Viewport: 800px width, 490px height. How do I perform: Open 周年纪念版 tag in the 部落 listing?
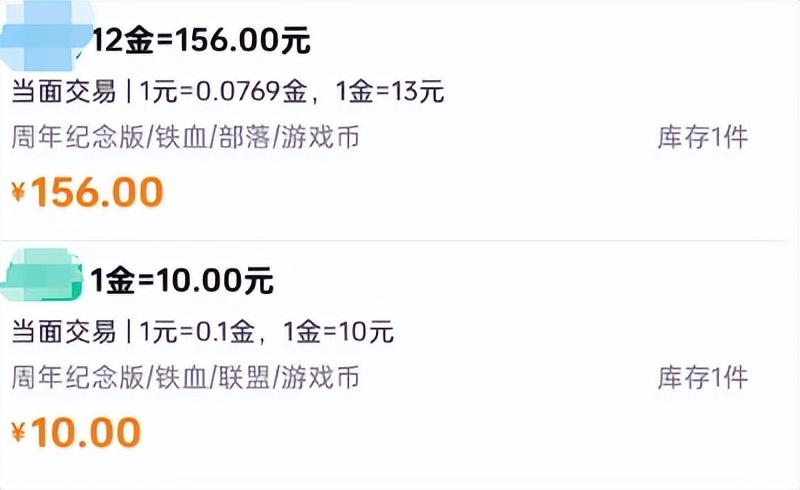(78, 136)
